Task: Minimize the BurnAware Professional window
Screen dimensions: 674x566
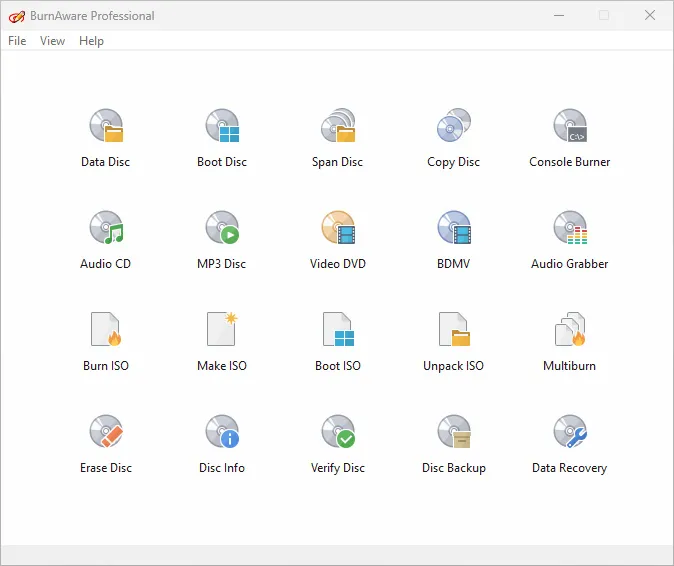Action: click(559, 15)
